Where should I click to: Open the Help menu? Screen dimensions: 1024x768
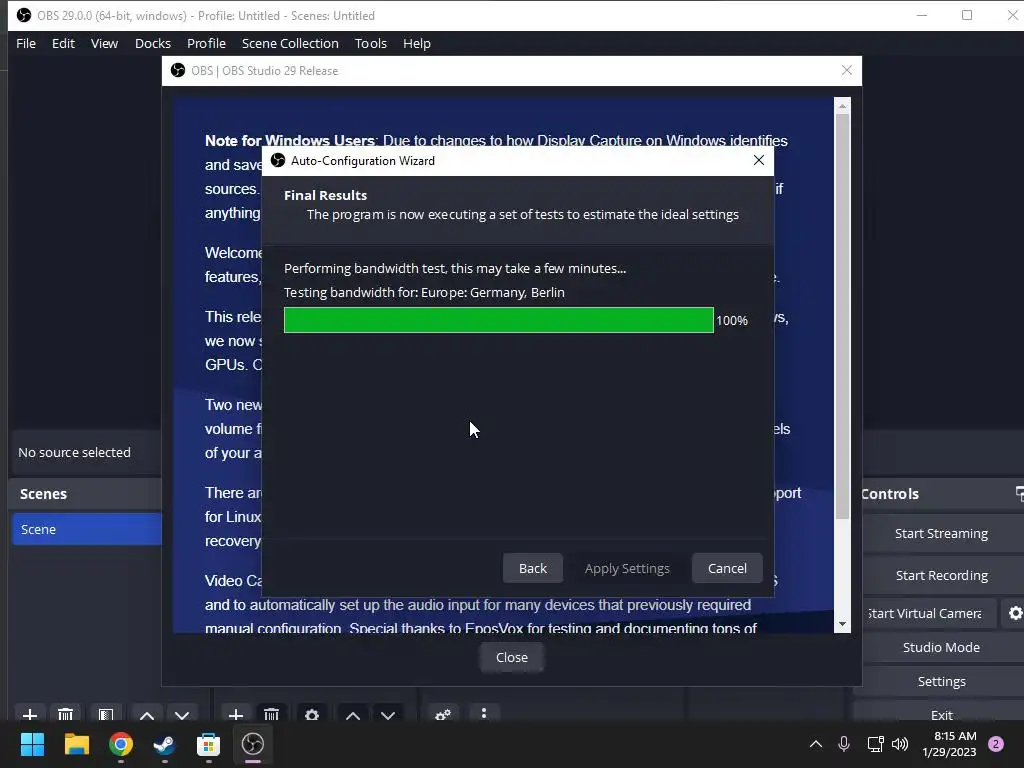pos(417,43)
